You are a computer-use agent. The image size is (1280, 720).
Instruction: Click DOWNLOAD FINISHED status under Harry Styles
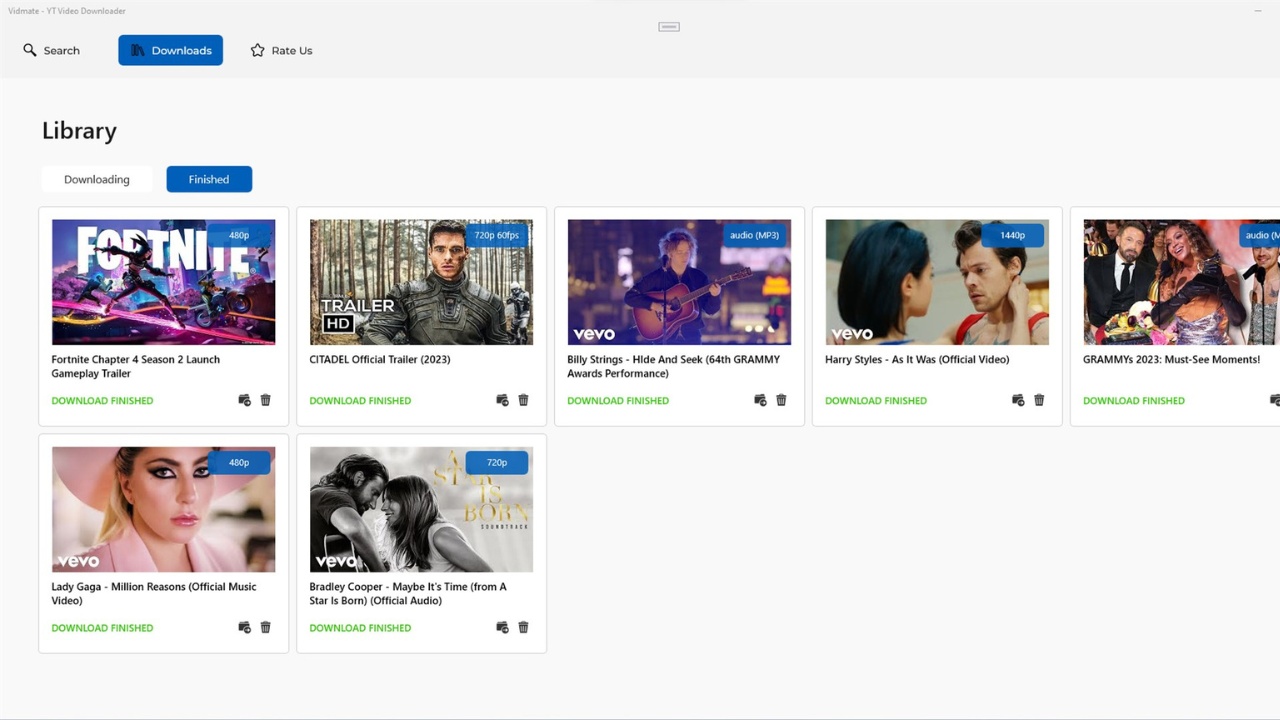pos(876,400)
